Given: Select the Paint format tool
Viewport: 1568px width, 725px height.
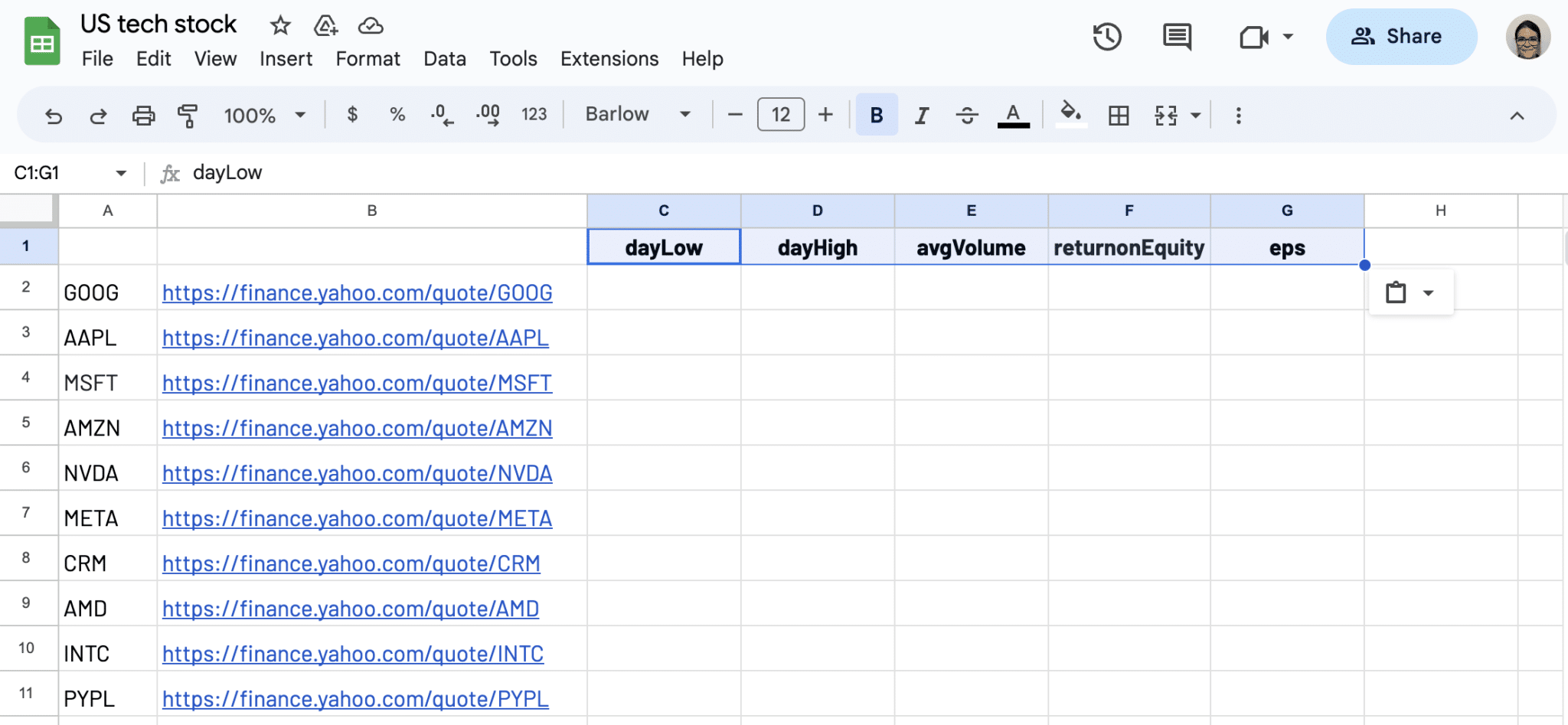Looking at the screenshot, I should (188, 114).
